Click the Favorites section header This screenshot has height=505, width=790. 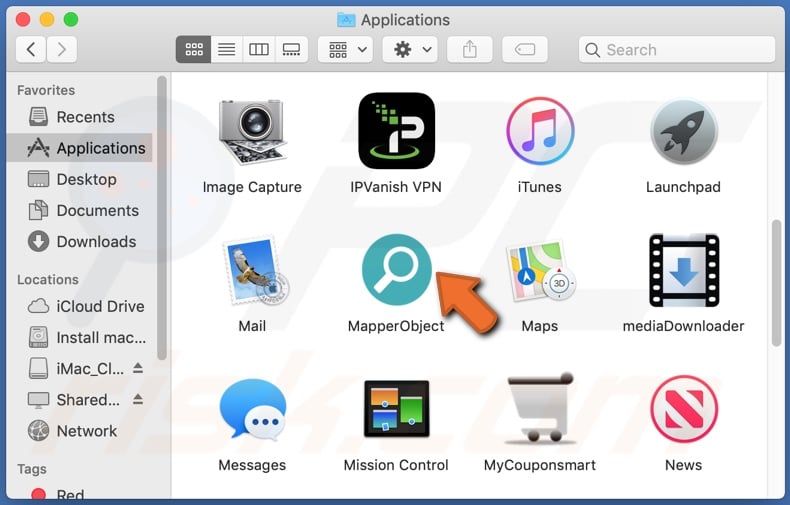(x=46, y=90)
